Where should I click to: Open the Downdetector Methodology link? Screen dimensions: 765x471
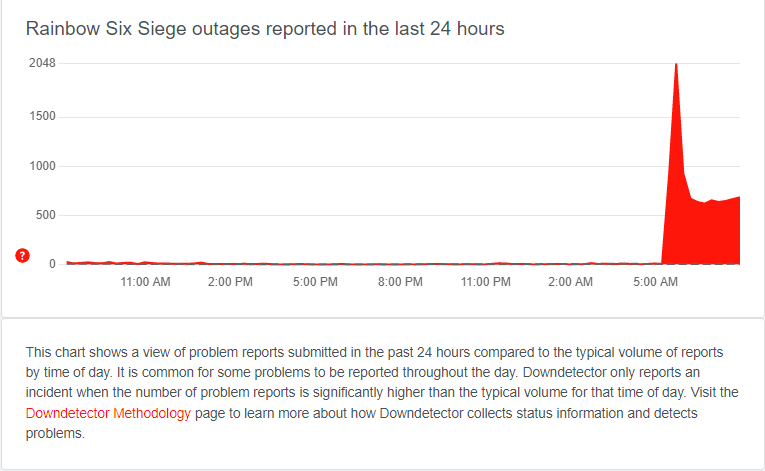108,413
